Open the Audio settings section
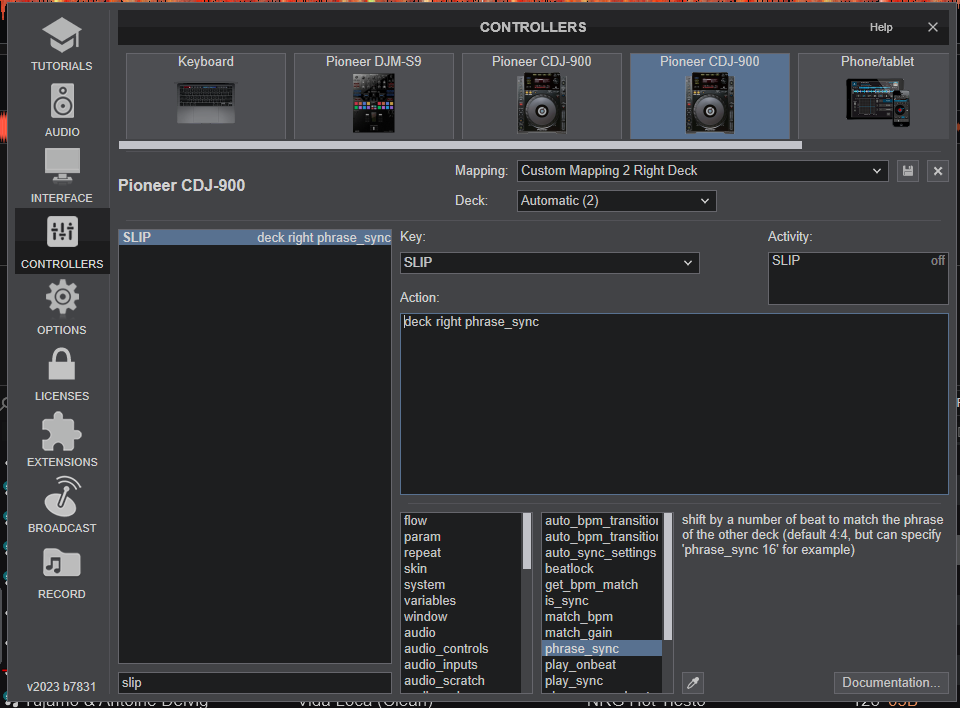 (x=62, y=110)
